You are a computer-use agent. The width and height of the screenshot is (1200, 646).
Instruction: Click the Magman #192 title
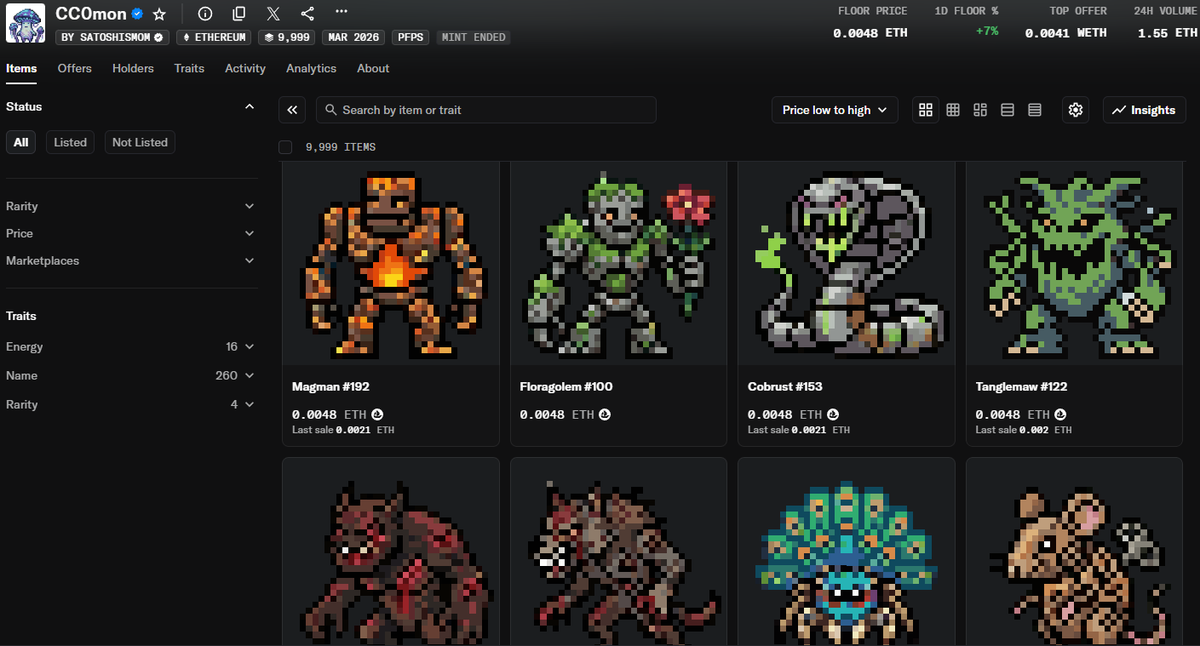click(x=332, y=386)
